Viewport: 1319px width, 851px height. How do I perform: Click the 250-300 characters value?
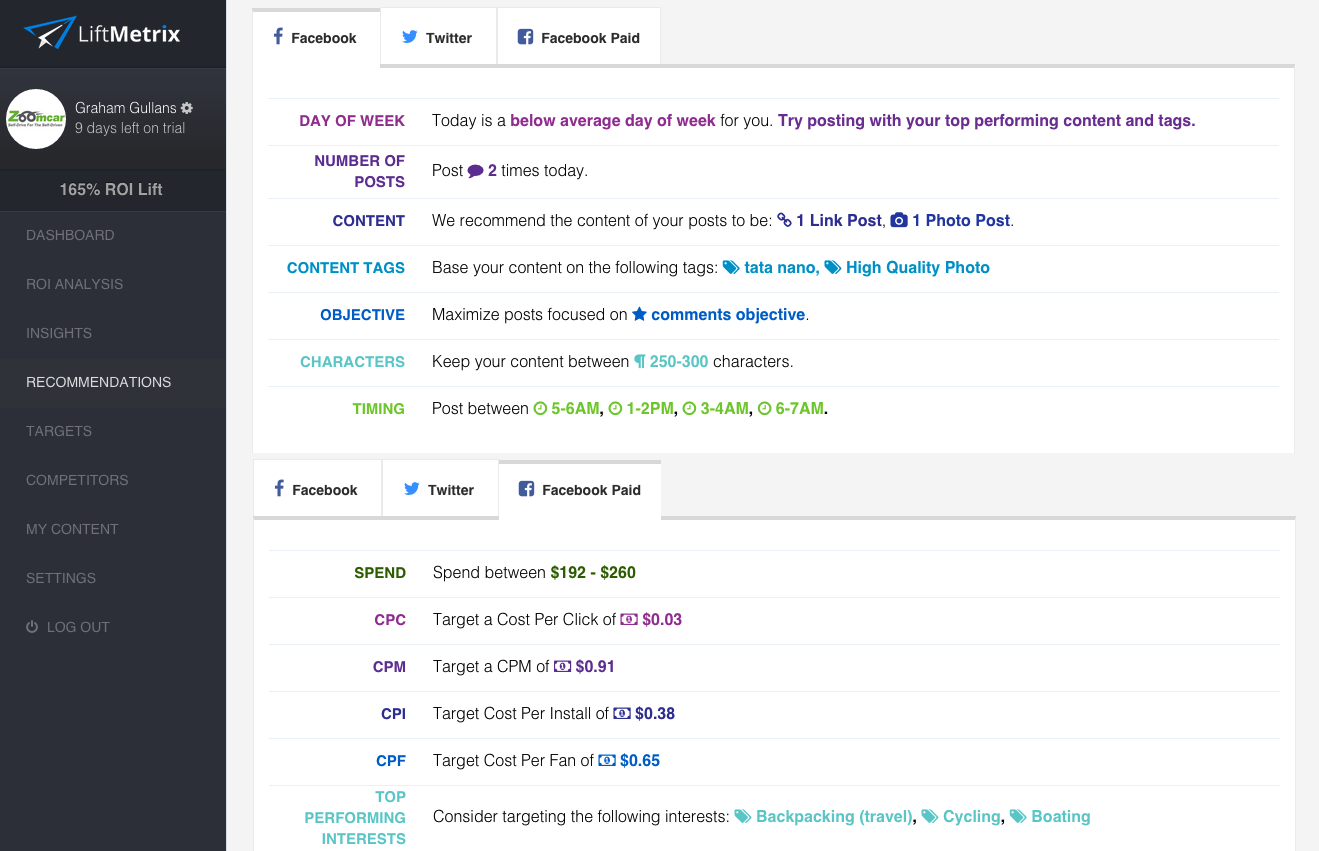click(679, 361)
